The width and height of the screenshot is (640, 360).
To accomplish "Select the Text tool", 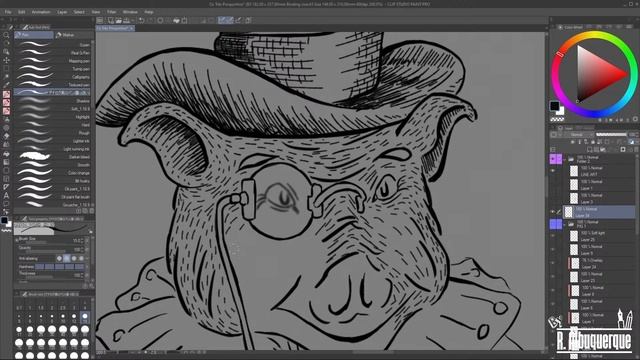I will (6, 196).
